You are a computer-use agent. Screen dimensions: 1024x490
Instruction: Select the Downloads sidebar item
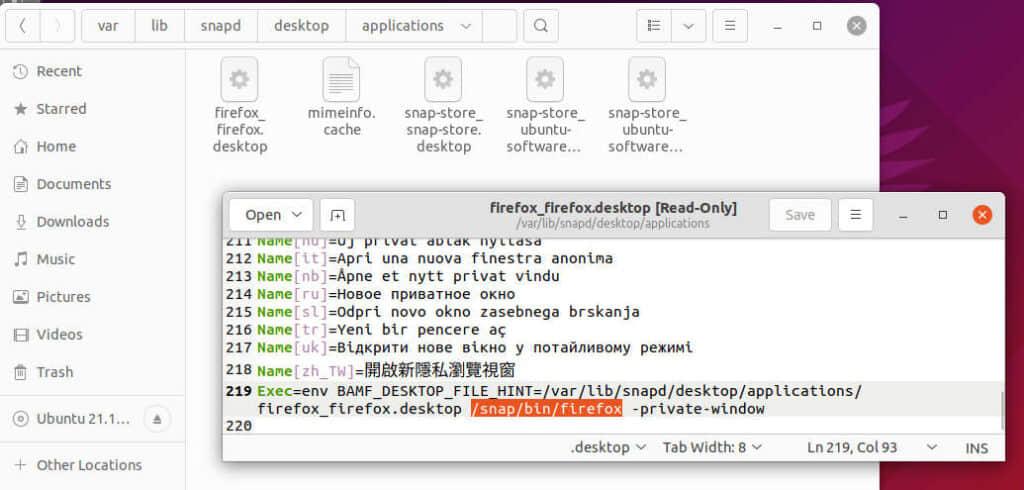click(x=72, y=222)
